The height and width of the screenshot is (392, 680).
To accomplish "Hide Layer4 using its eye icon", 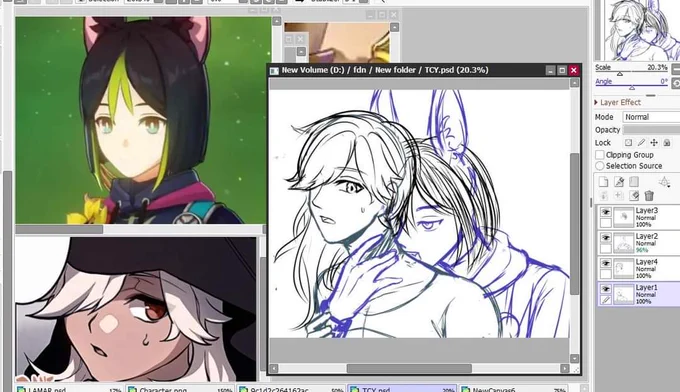I will pyautogui.click(x=605, y=263).
